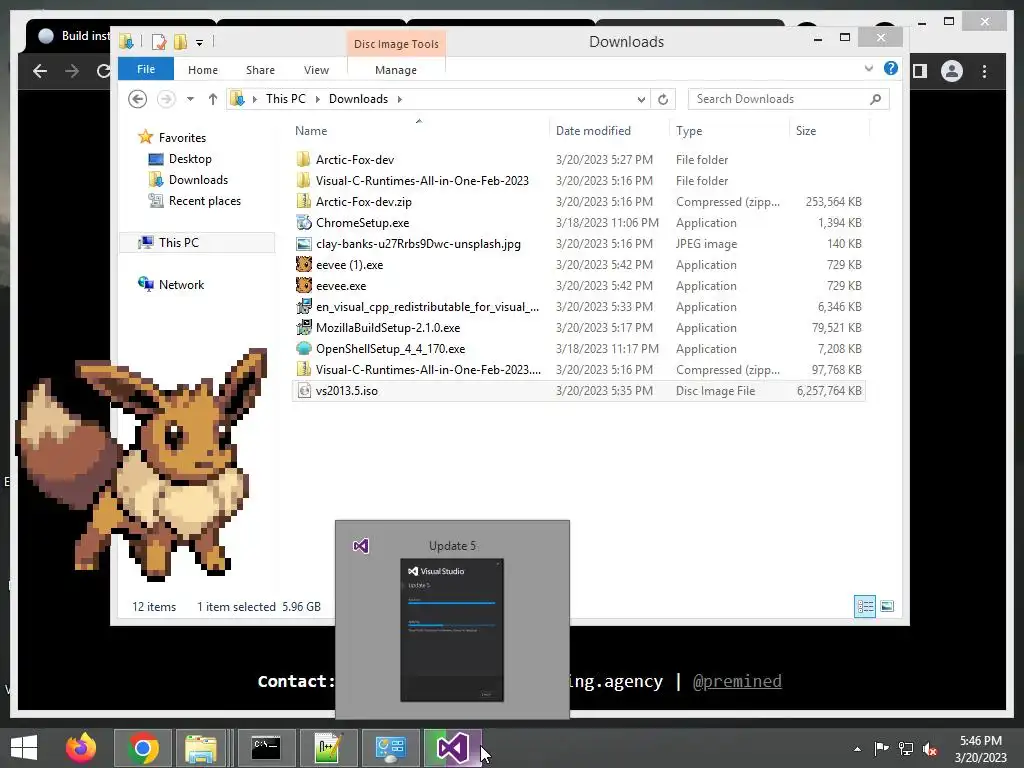Switch to details view layout icon

[865, 606]
